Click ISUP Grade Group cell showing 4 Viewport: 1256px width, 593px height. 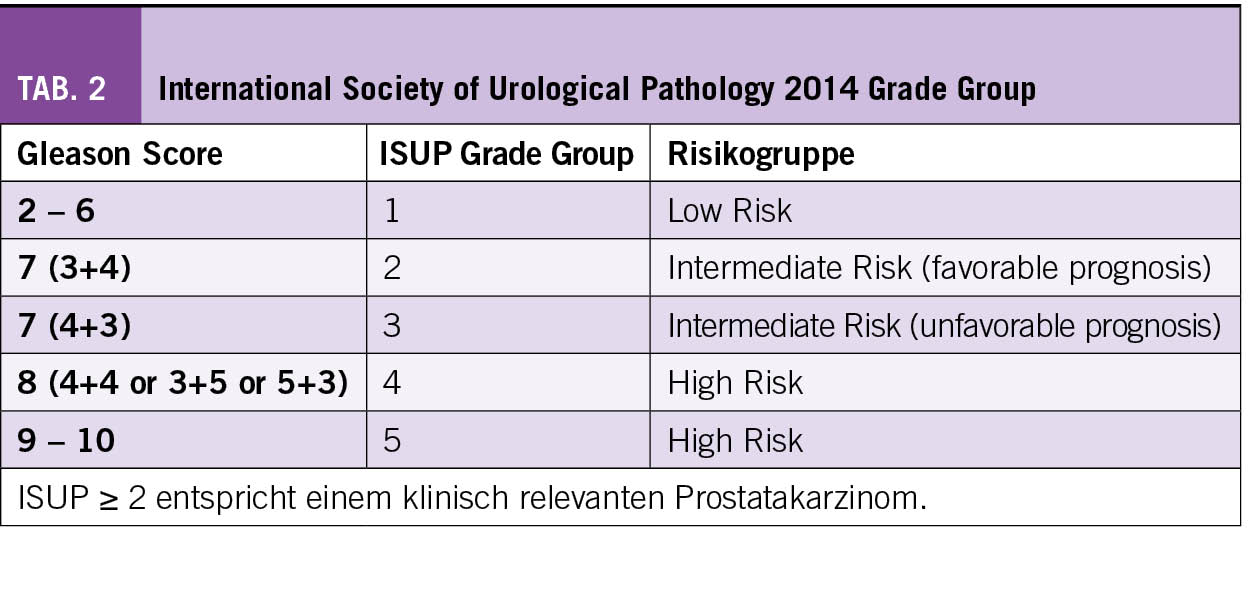coord(392,382)
